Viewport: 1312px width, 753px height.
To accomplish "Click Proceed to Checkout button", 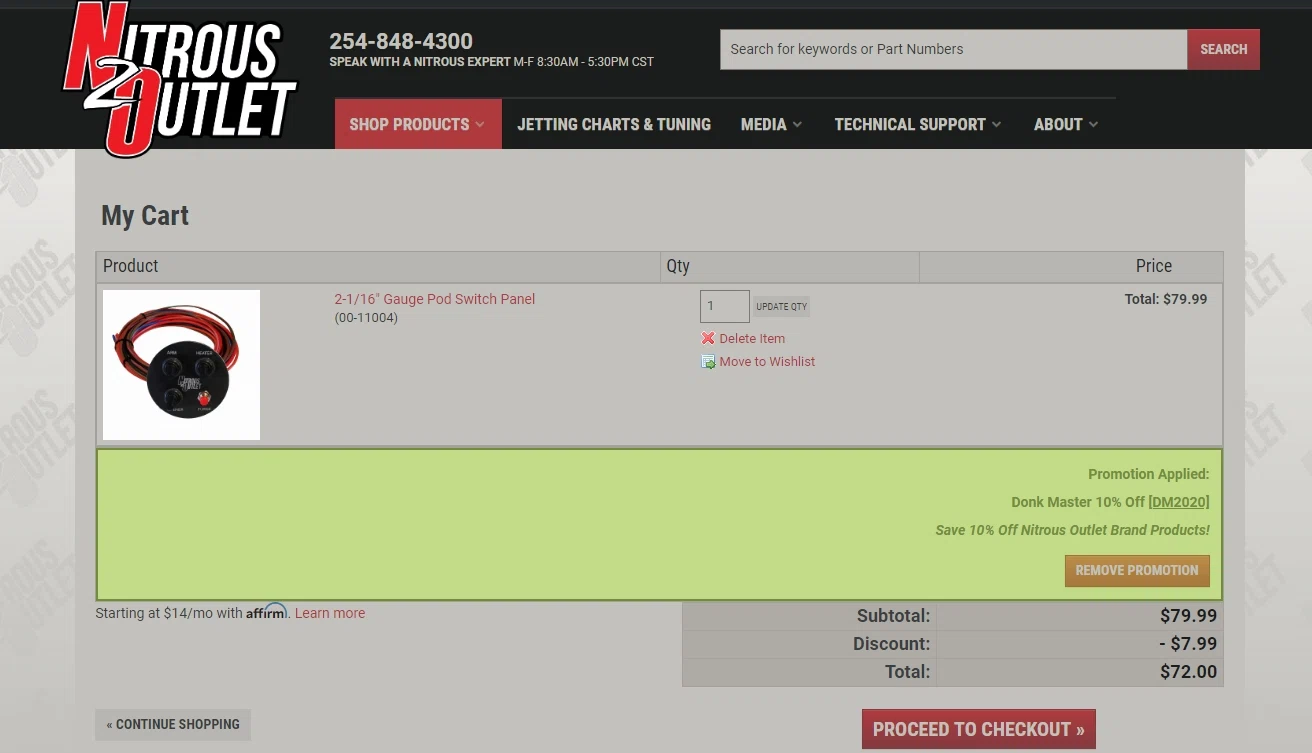I will [x=979, y=729].
